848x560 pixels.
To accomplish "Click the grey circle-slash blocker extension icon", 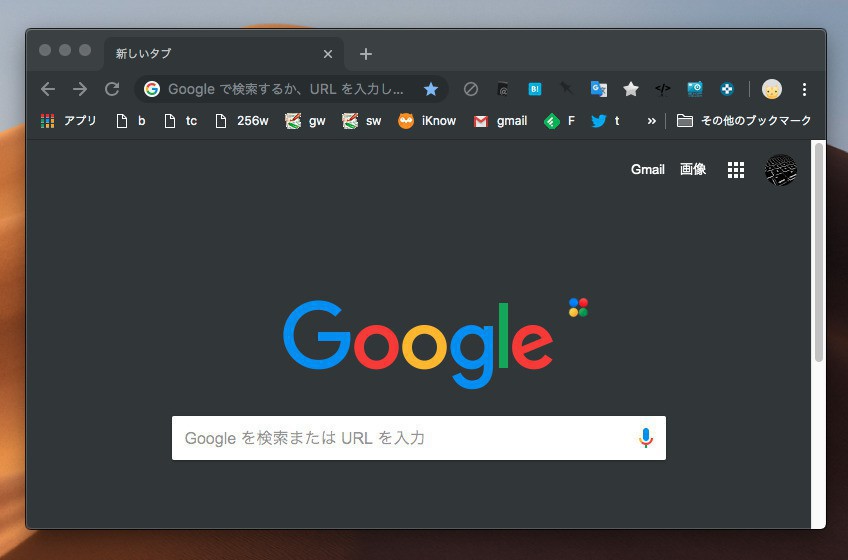I will (x=471, y=89).
